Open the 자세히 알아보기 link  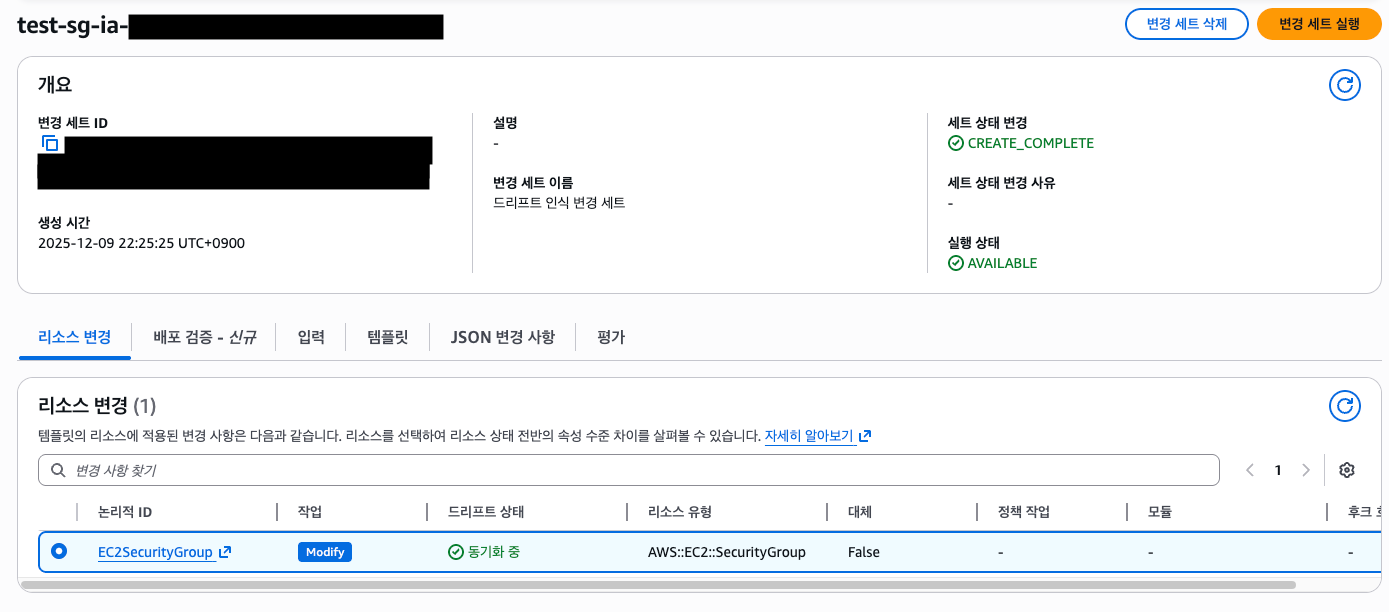[x=808, y=436]
